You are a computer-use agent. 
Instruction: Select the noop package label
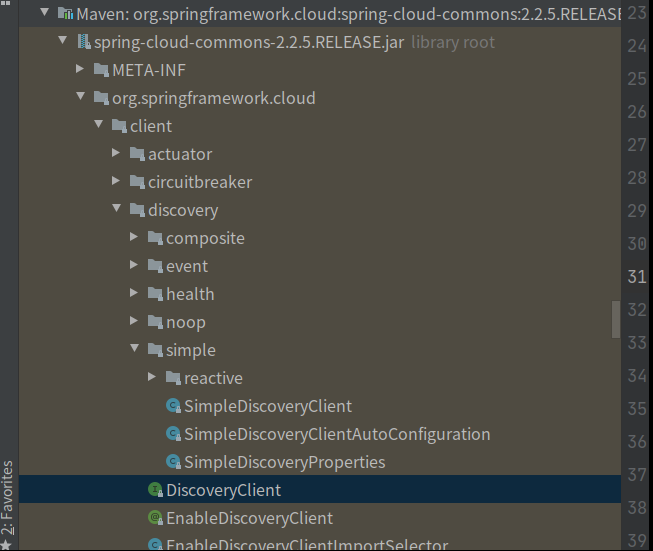[x=186, y=323]
